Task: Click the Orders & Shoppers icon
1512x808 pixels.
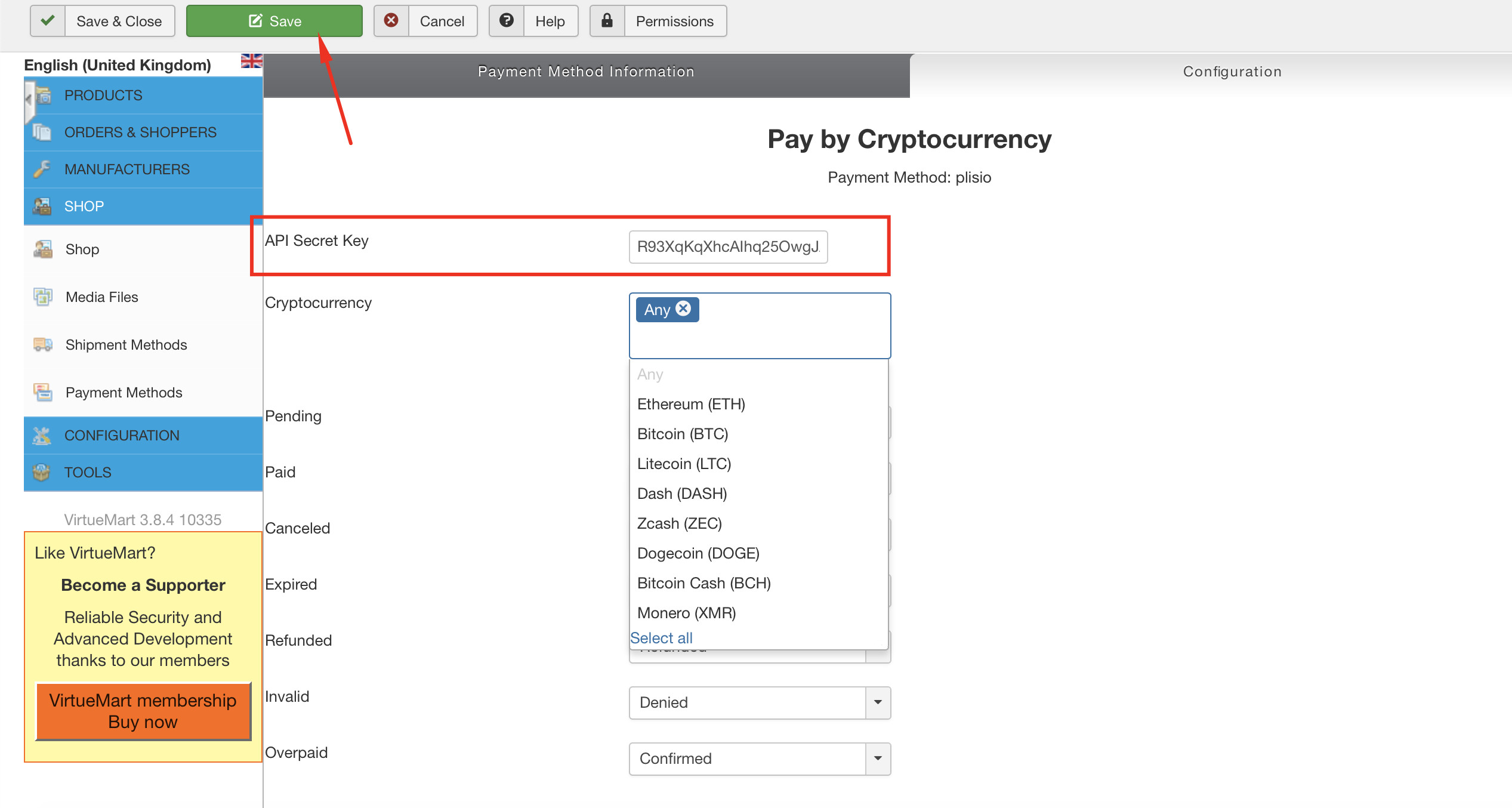Action: pos(42,132)
